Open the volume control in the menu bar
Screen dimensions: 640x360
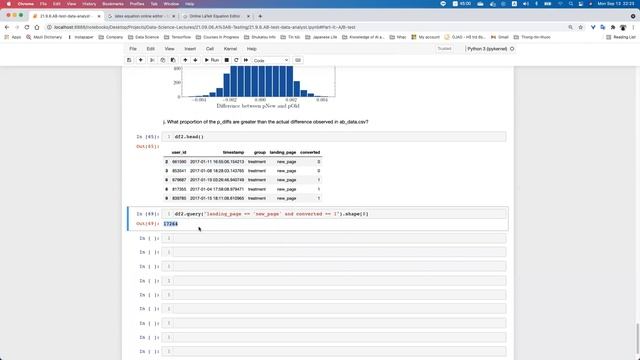pos(526,4)
